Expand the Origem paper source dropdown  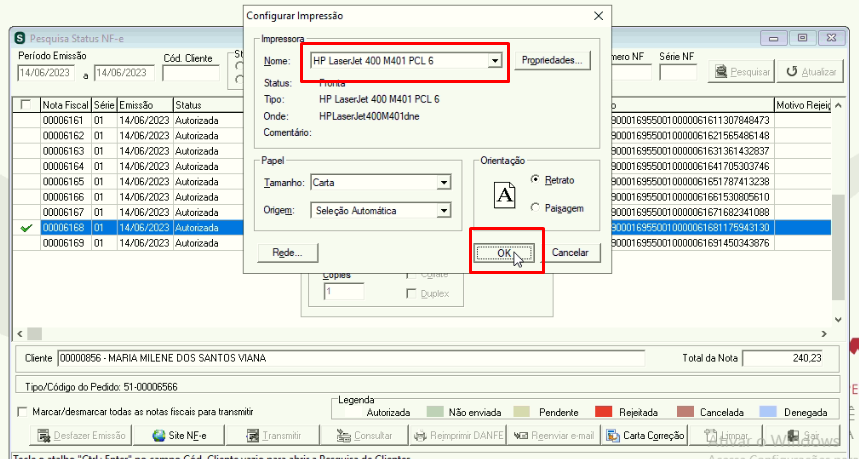pyautogui.click(x=444, y=210)
